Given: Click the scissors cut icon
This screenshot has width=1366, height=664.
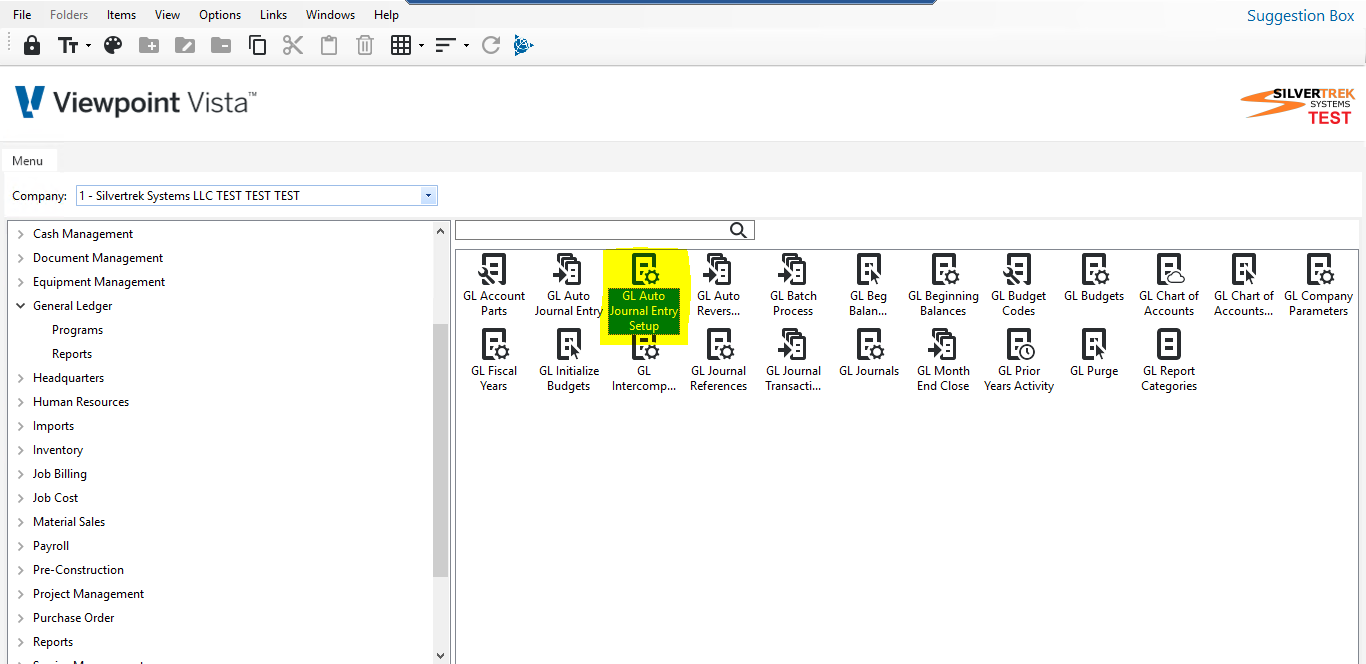Looking at the screenshot, I should pos(293,45).
